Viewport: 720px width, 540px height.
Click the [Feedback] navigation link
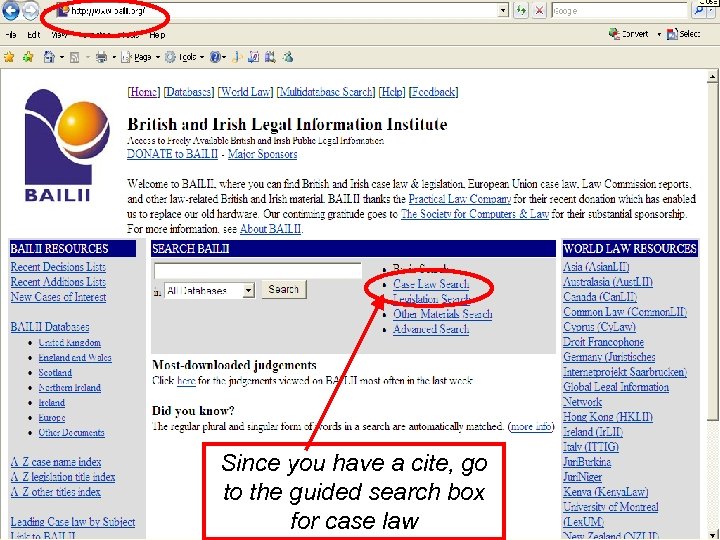[433, 92]
